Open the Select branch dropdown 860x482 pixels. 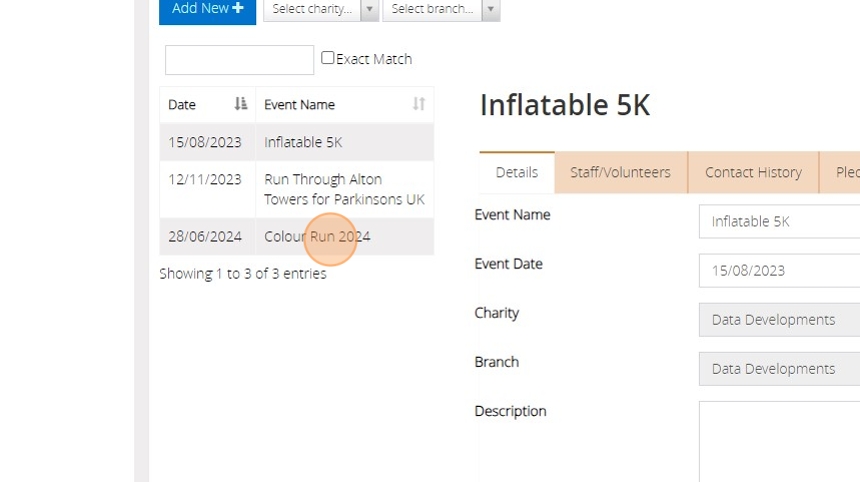[441, 9]
